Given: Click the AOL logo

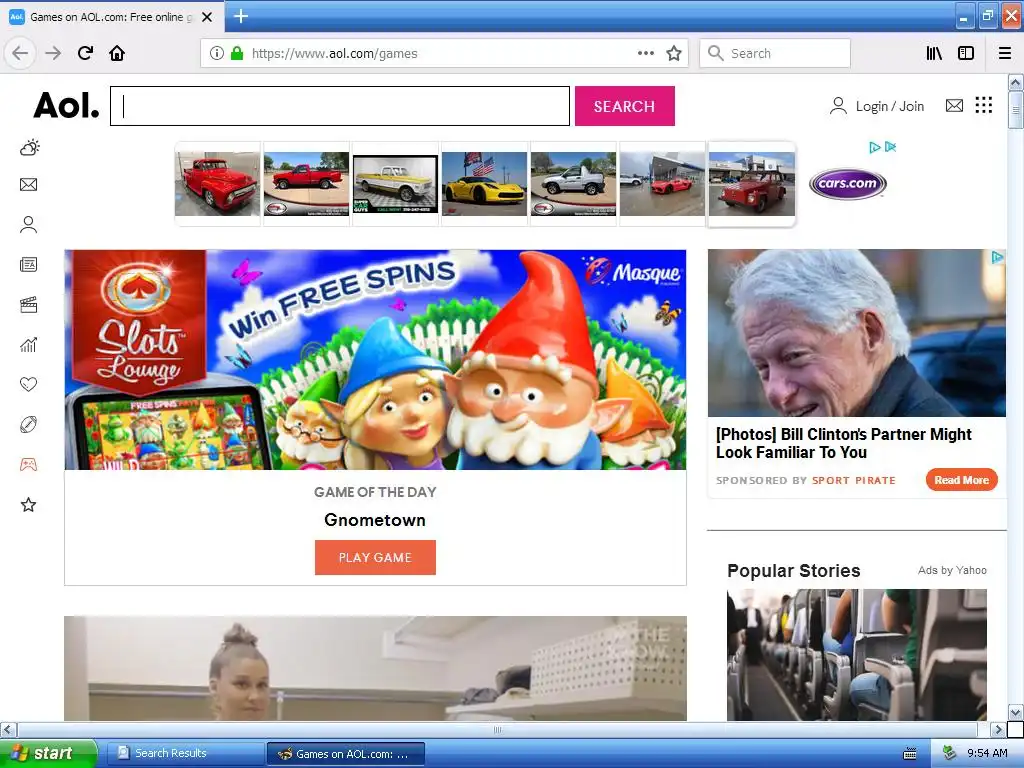Looking at the screenshot, I should tap(67, 105).
